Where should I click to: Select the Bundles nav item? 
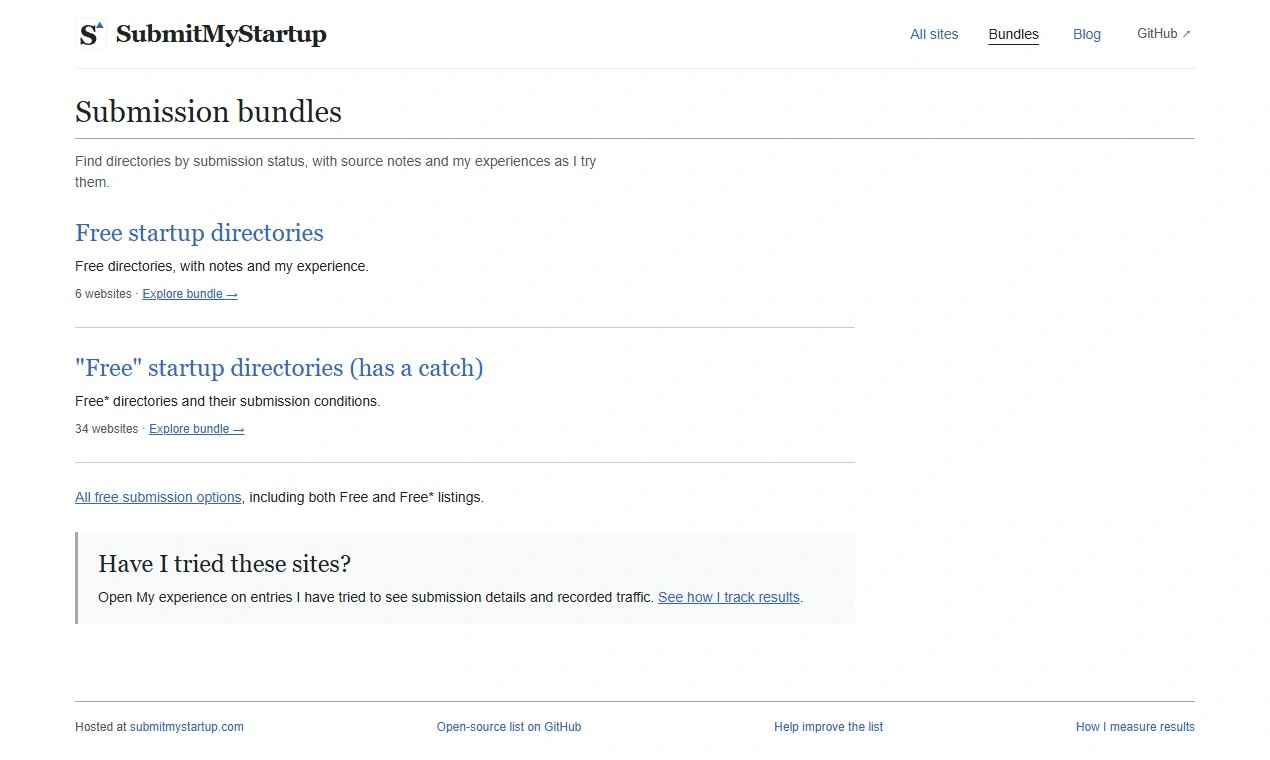[1013, 34]
